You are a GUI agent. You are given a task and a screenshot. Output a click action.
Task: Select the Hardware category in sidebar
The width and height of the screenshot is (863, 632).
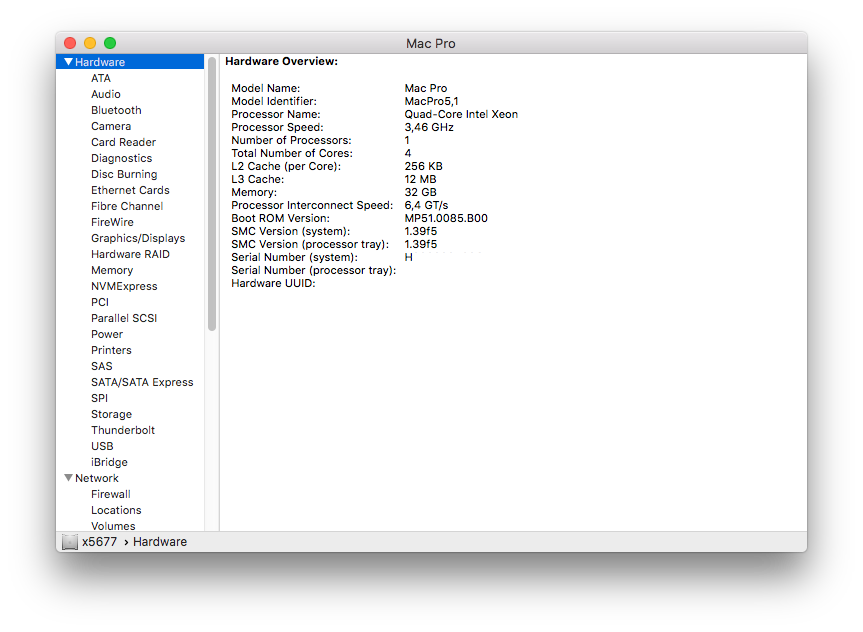[130, 62]
